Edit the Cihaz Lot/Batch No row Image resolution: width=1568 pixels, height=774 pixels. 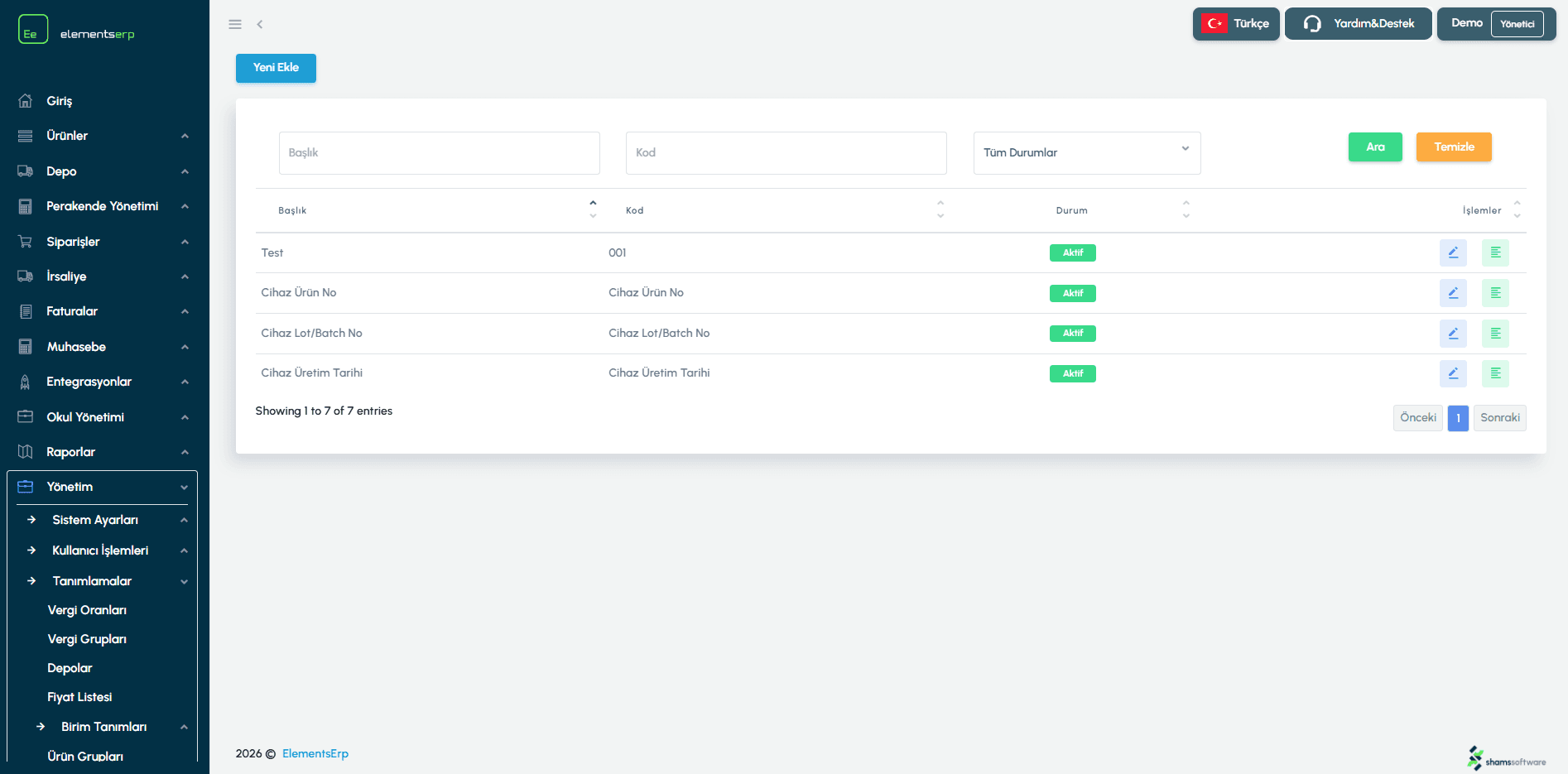1453,334
